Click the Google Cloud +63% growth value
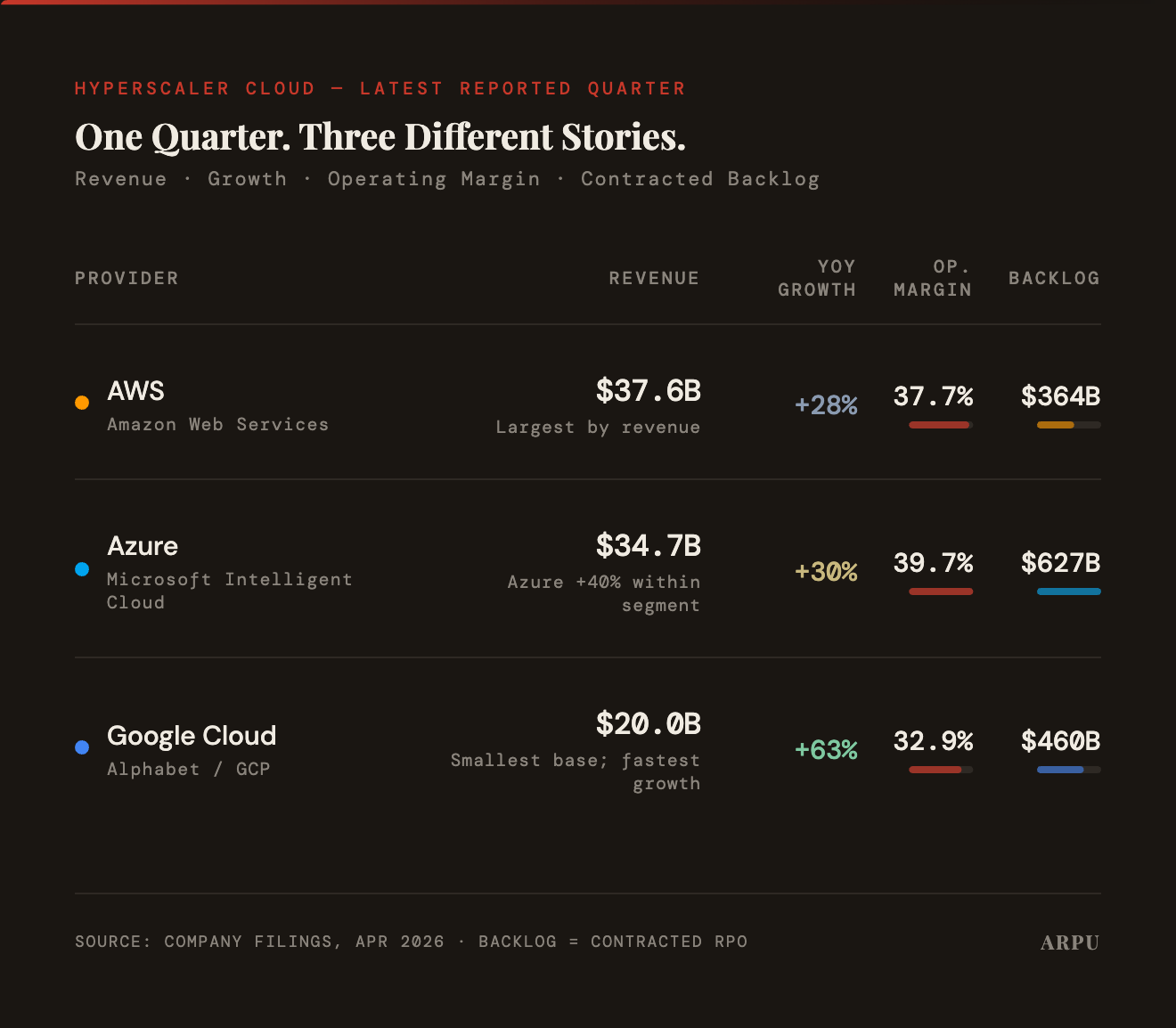This screenshot has width=1176, height=1028. pos(826,749)
